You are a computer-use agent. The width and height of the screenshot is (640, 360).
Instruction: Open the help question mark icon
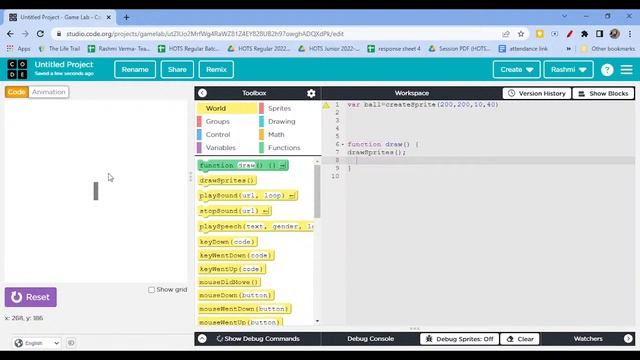607,70
